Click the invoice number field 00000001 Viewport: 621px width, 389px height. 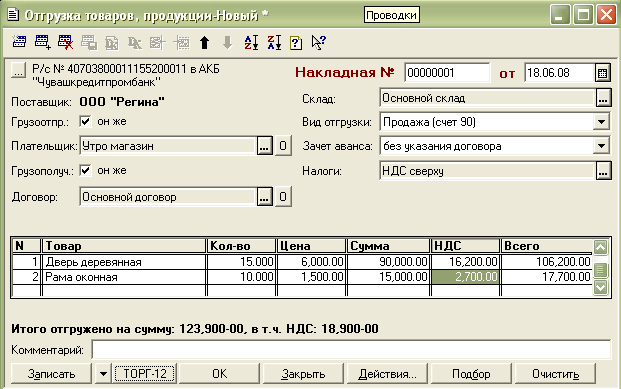click(x=447, y=73)
